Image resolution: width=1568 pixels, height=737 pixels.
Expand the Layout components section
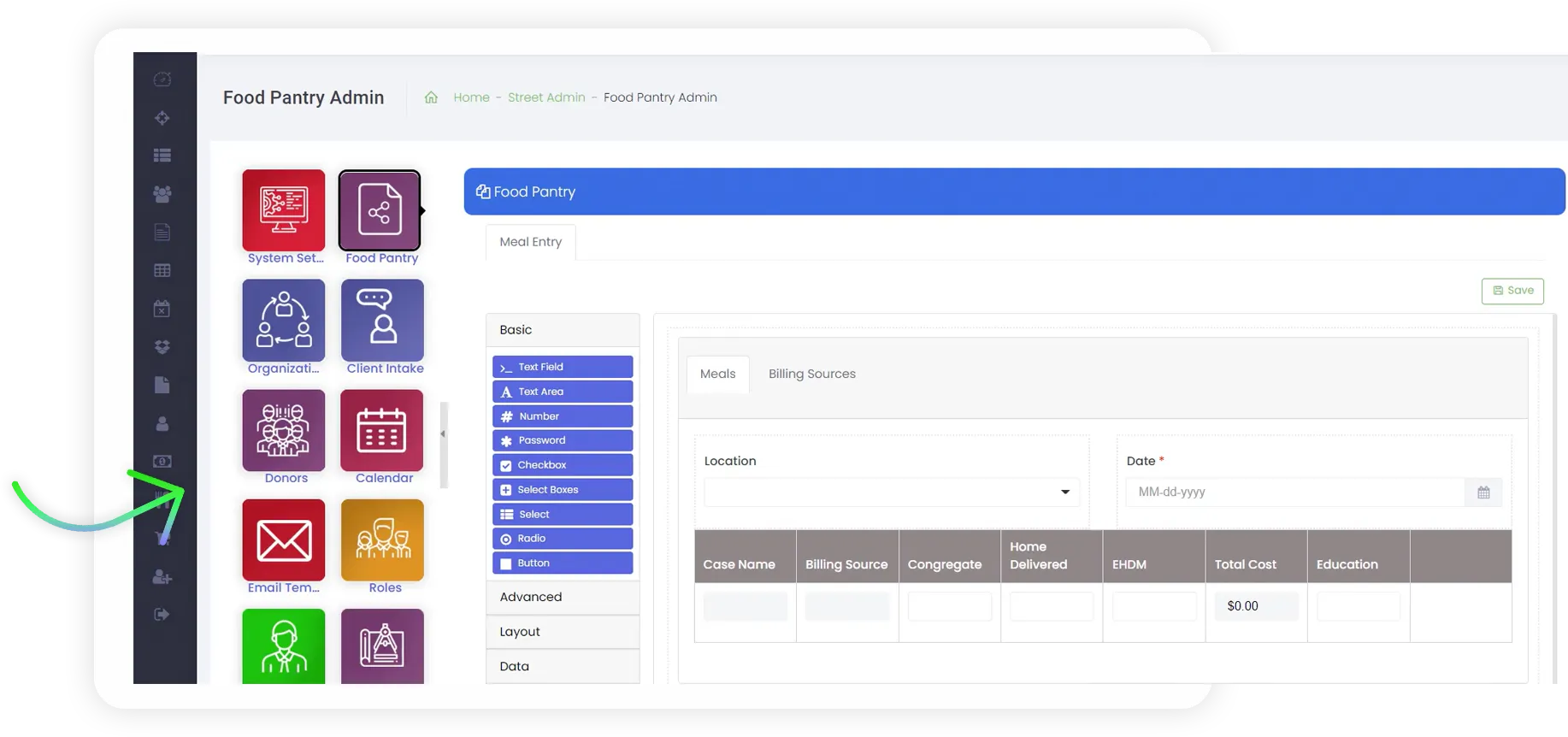[563, 632]
